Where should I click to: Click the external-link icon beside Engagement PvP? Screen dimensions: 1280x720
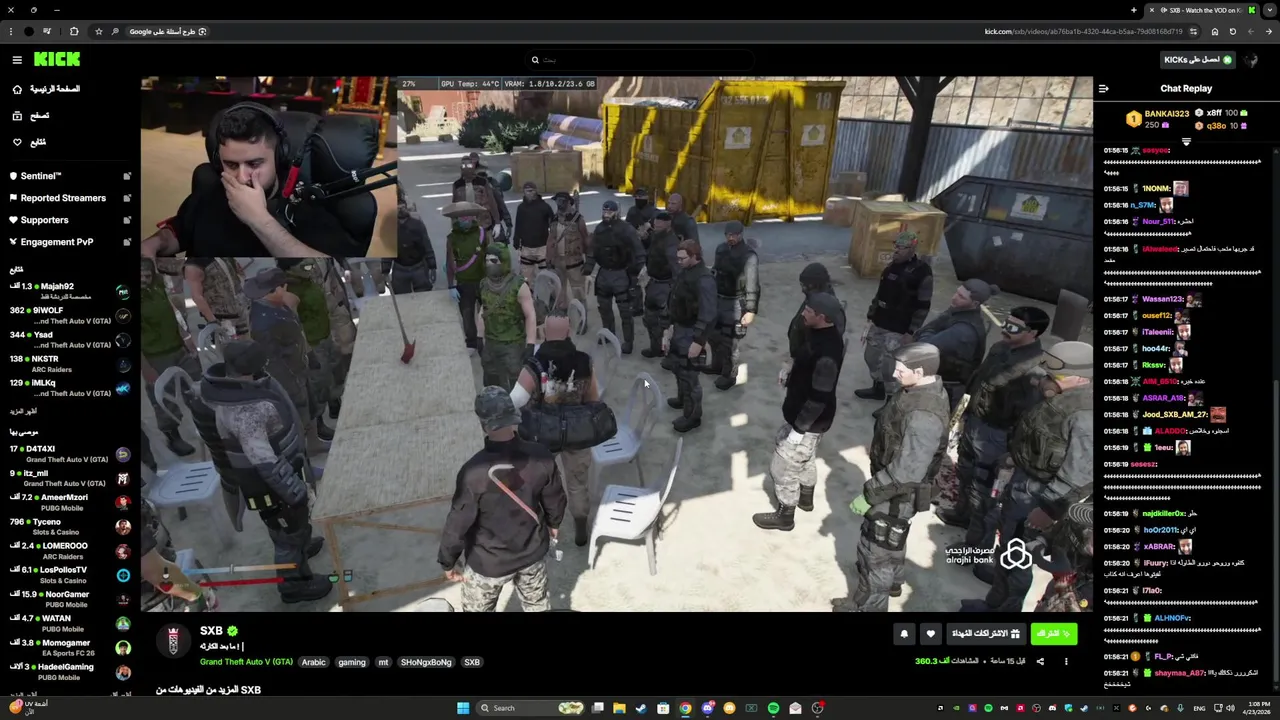[127, 242]
